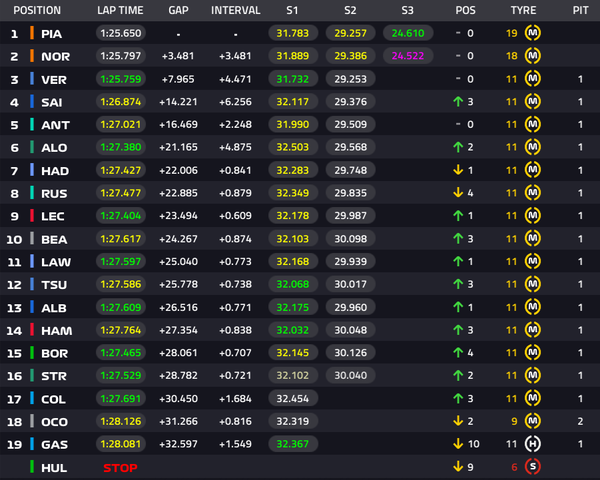Select driver name NOR
The width and height of the screenshot is (600, 480).
click(56, 57)
